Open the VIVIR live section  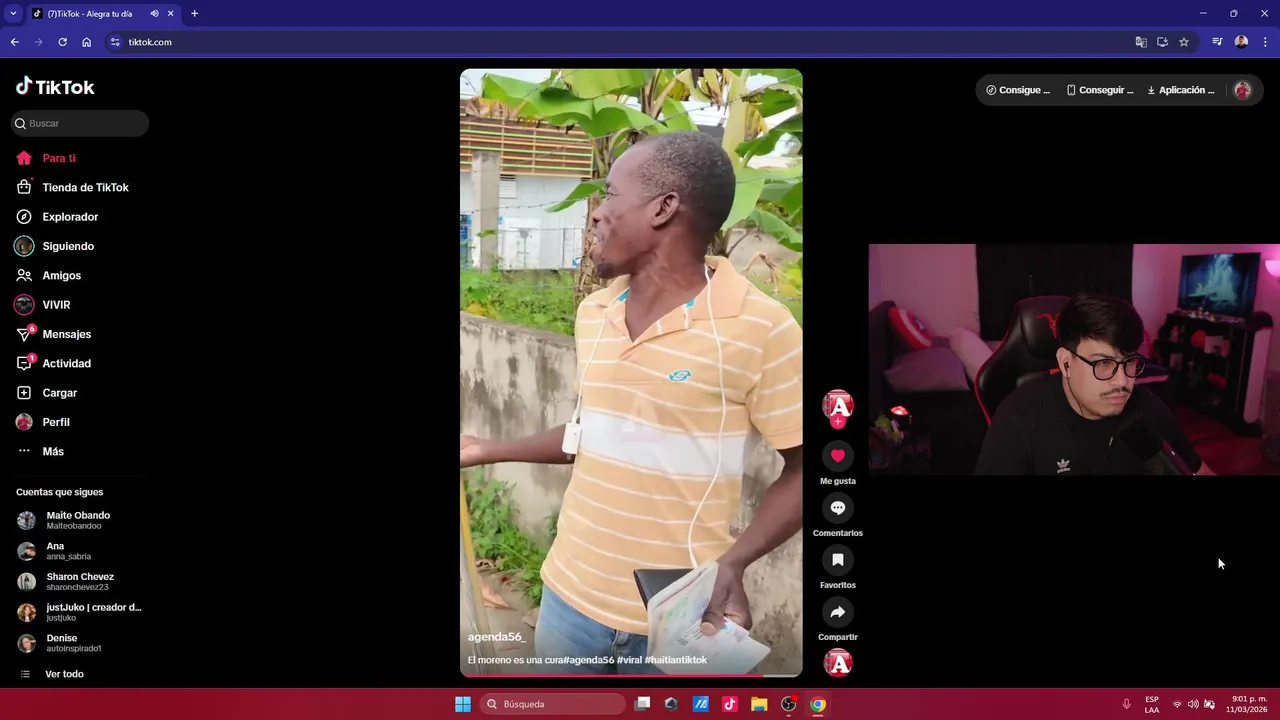tap(43, 305)
